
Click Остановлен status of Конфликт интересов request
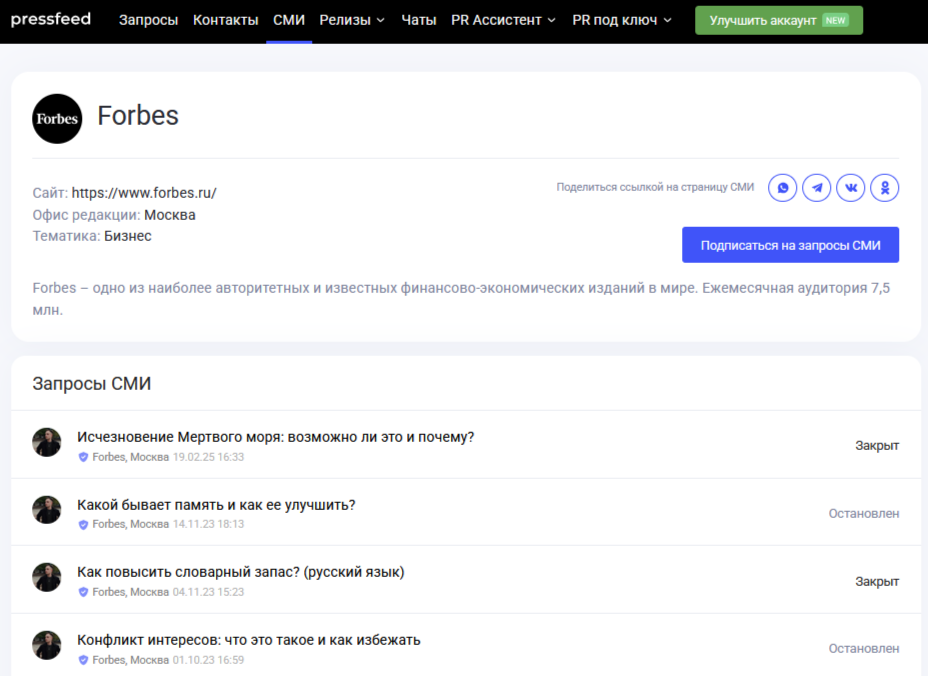click(864, 649)
